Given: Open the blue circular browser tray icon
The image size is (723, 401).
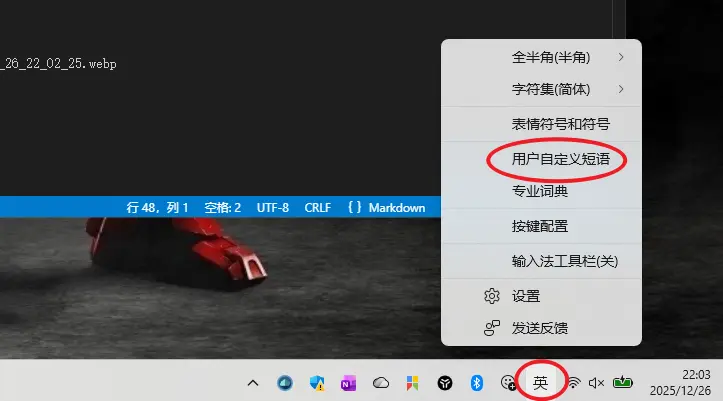Looking at the screenshot, I should coord(284,383).
